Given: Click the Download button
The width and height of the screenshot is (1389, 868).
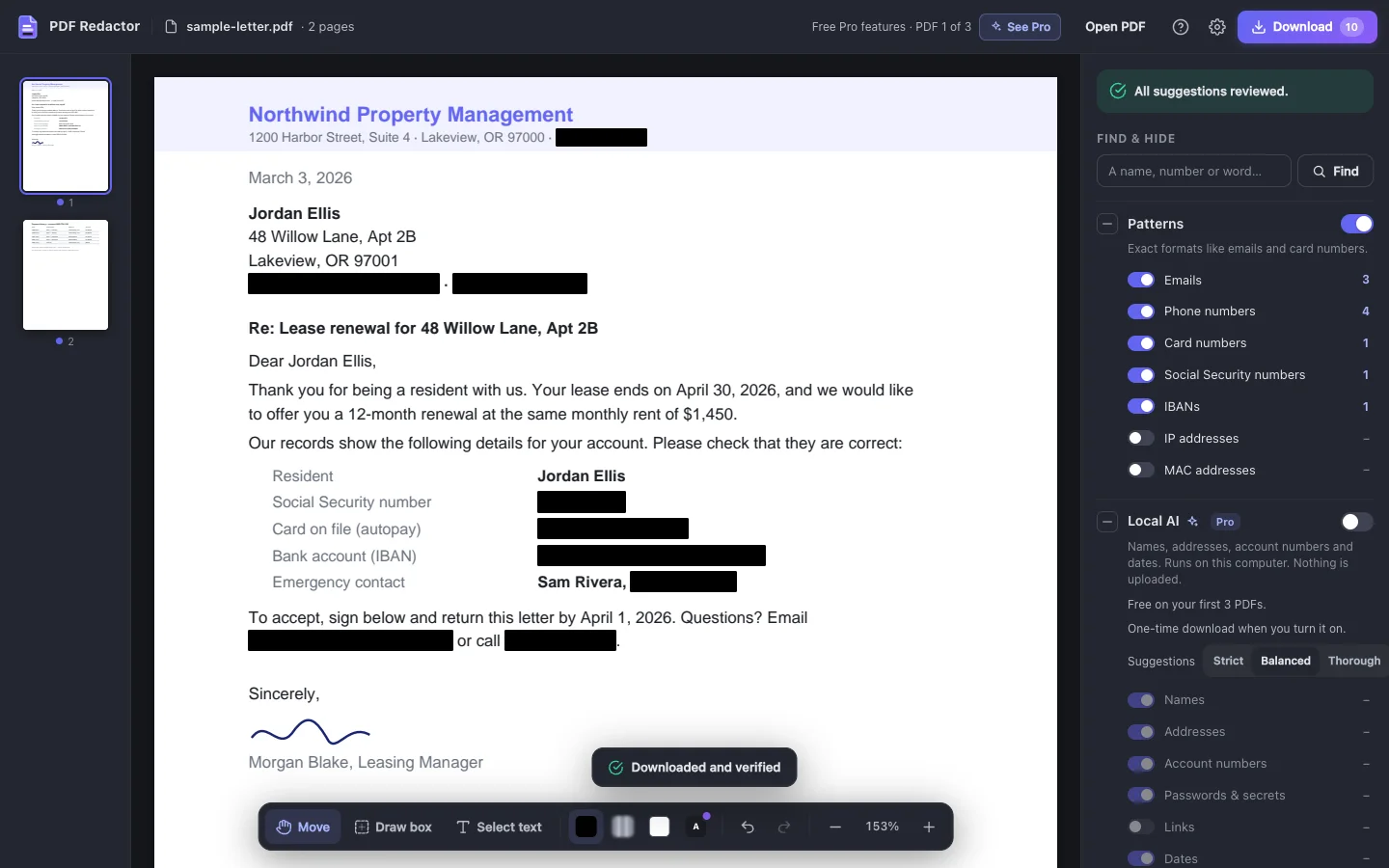Looking at the screenshot, I should (x=1307, y=27).
